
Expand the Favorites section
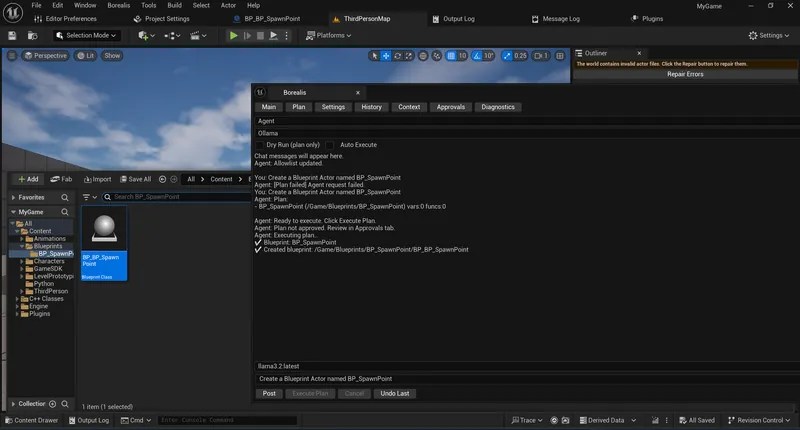13,197
